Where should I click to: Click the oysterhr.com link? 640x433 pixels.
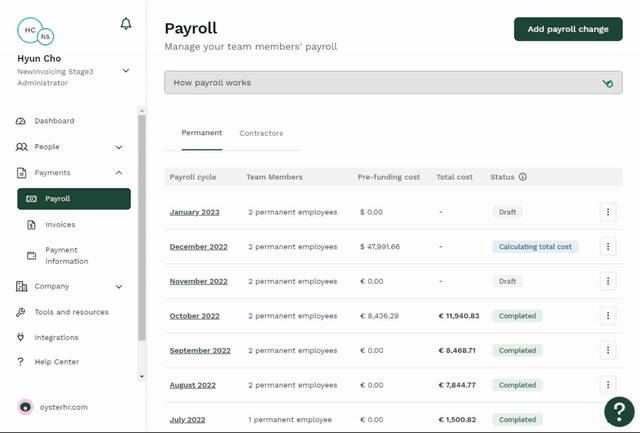pos(64,407)
